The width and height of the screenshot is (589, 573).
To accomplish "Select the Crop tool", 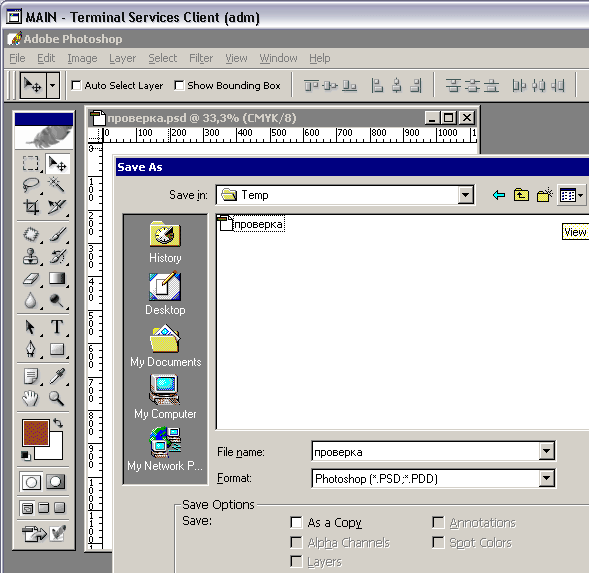I will 31,207.
